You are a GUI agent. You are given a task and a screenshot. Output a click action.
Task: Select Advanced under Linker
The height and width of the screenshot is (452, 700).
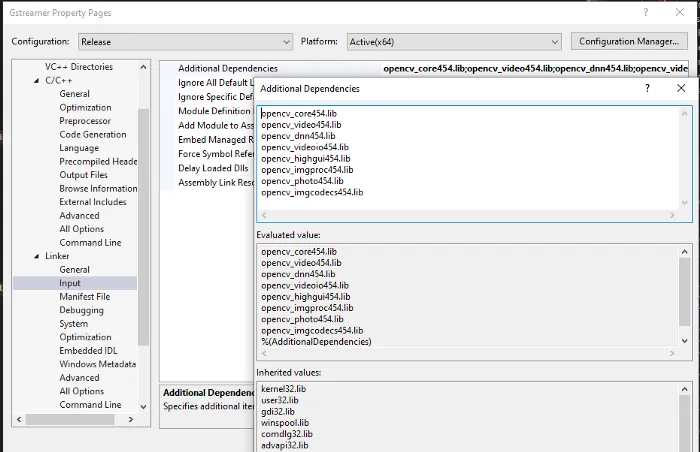coord(79,377)
